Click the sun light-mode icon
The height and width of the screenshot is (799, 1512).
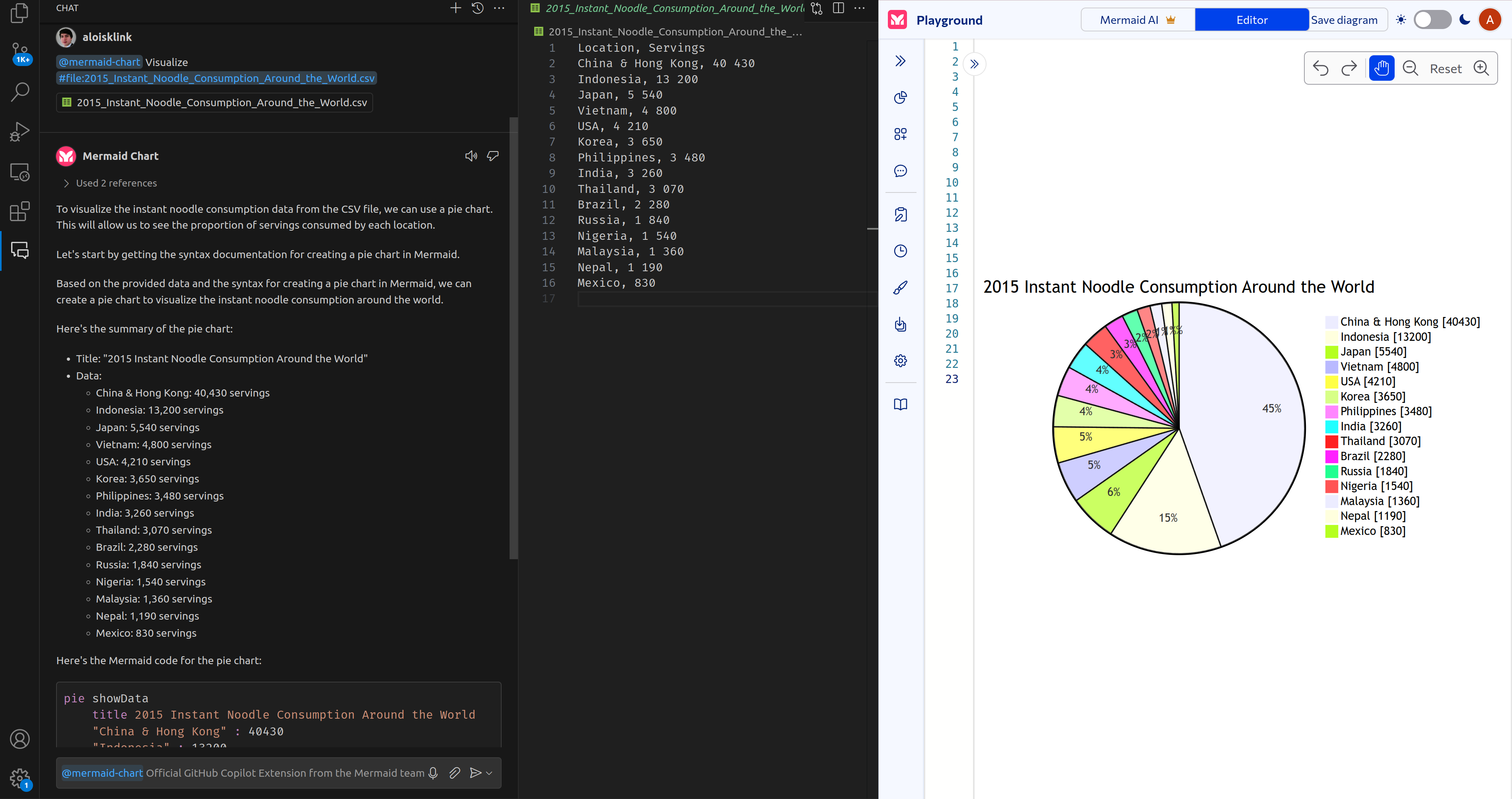pos(1401,20)
